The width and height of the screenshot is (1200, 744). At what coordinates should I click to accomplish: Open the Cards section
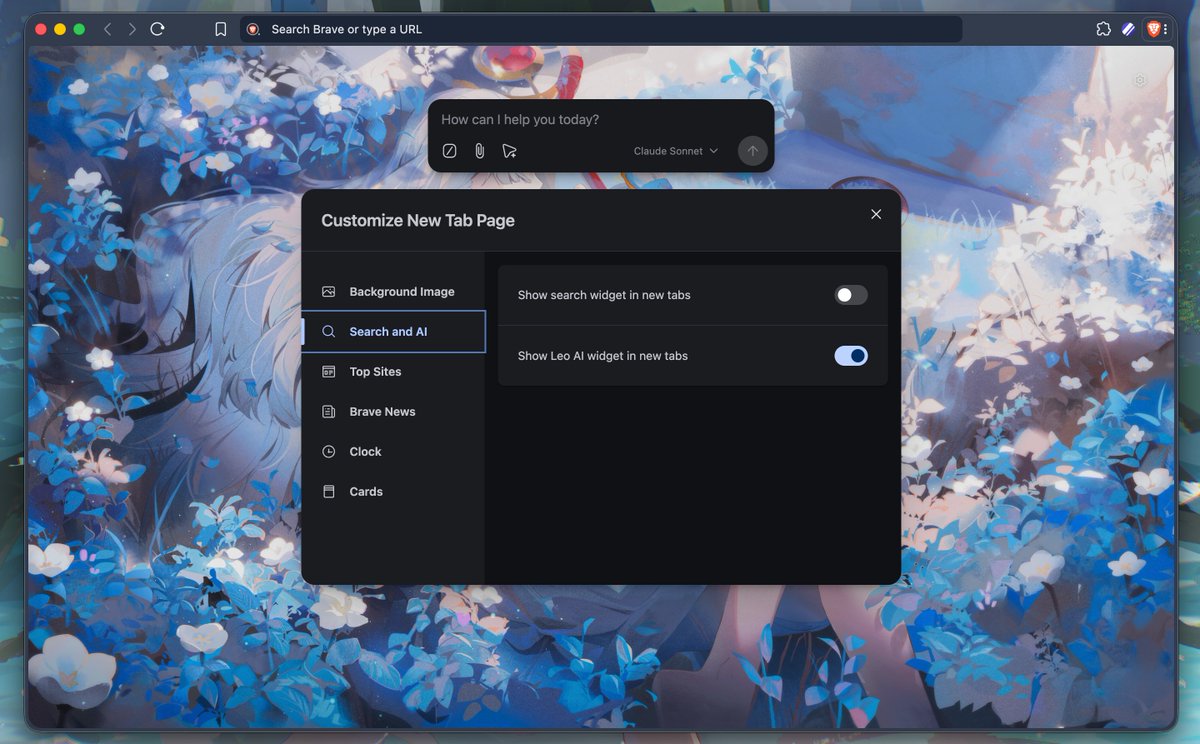393,492
